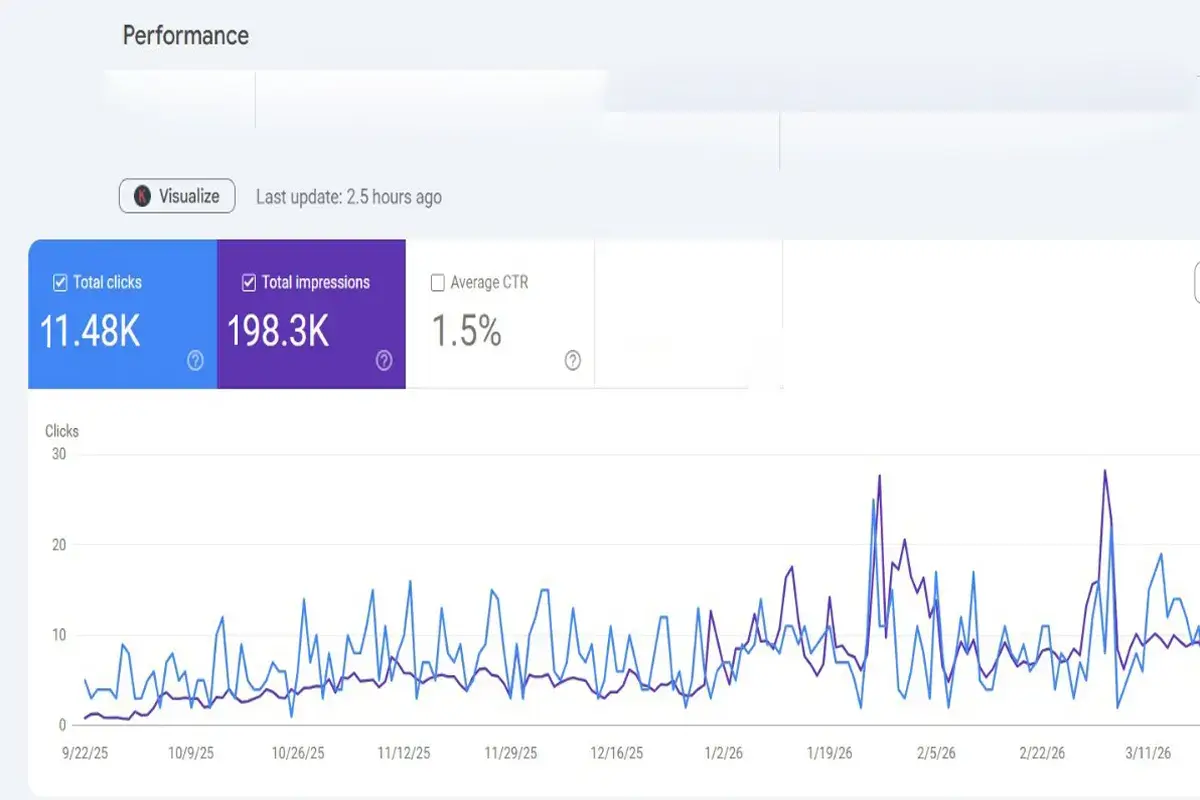Click the 1/19/26 date axis label
This screenshot has height=800, width=1200.
tap(830, 754)
